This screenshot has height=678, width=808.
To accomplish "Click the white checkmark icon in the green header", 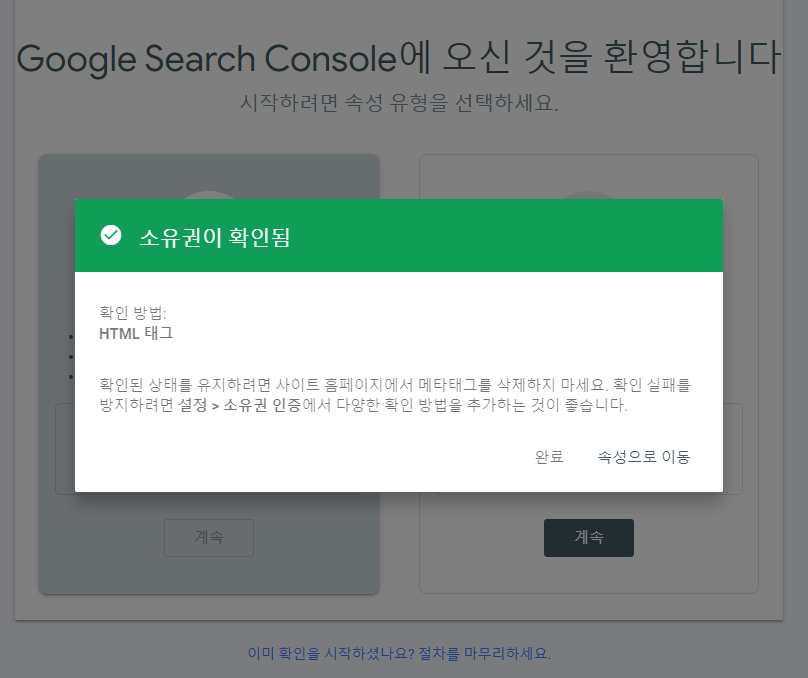I will 111,235.
